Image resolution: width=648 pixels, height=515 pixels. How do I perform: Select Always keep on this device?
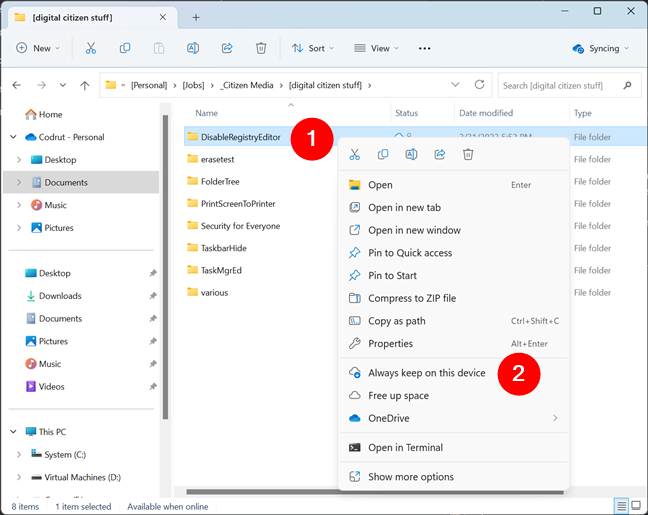tap(426, 373)
